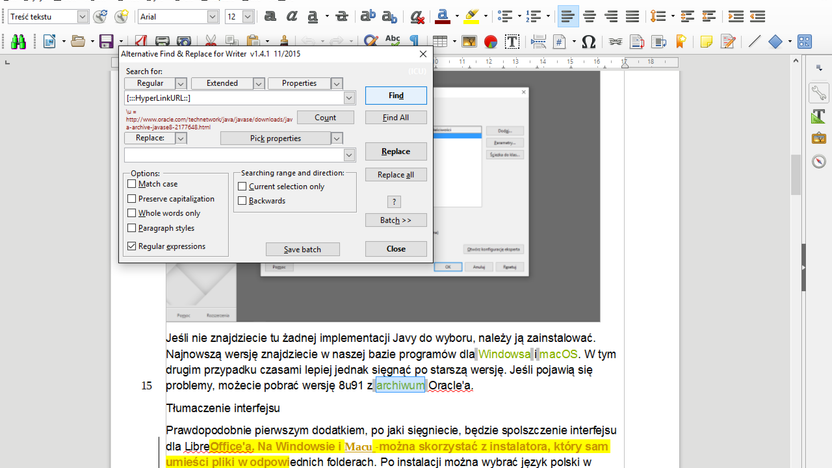Apply strikethrough formatting in toolbar
The height and width of the screenshot is (468, 832).
[x=342, y=16]
